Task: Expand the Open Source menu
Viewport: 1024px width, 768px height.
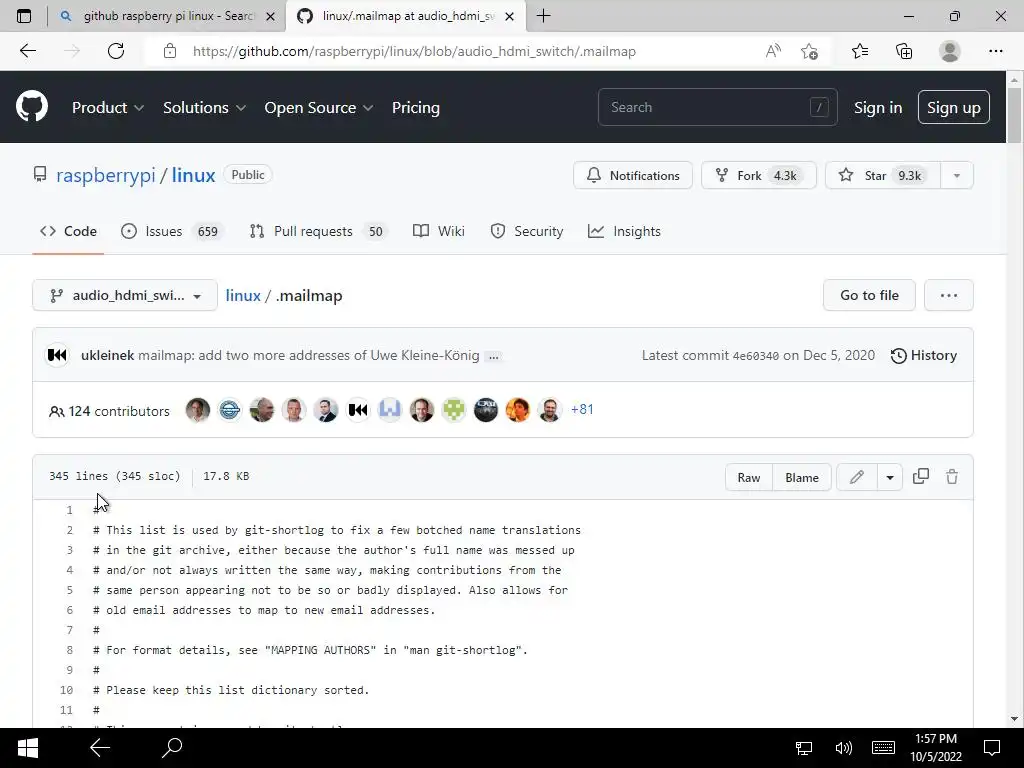Action: 319,108
